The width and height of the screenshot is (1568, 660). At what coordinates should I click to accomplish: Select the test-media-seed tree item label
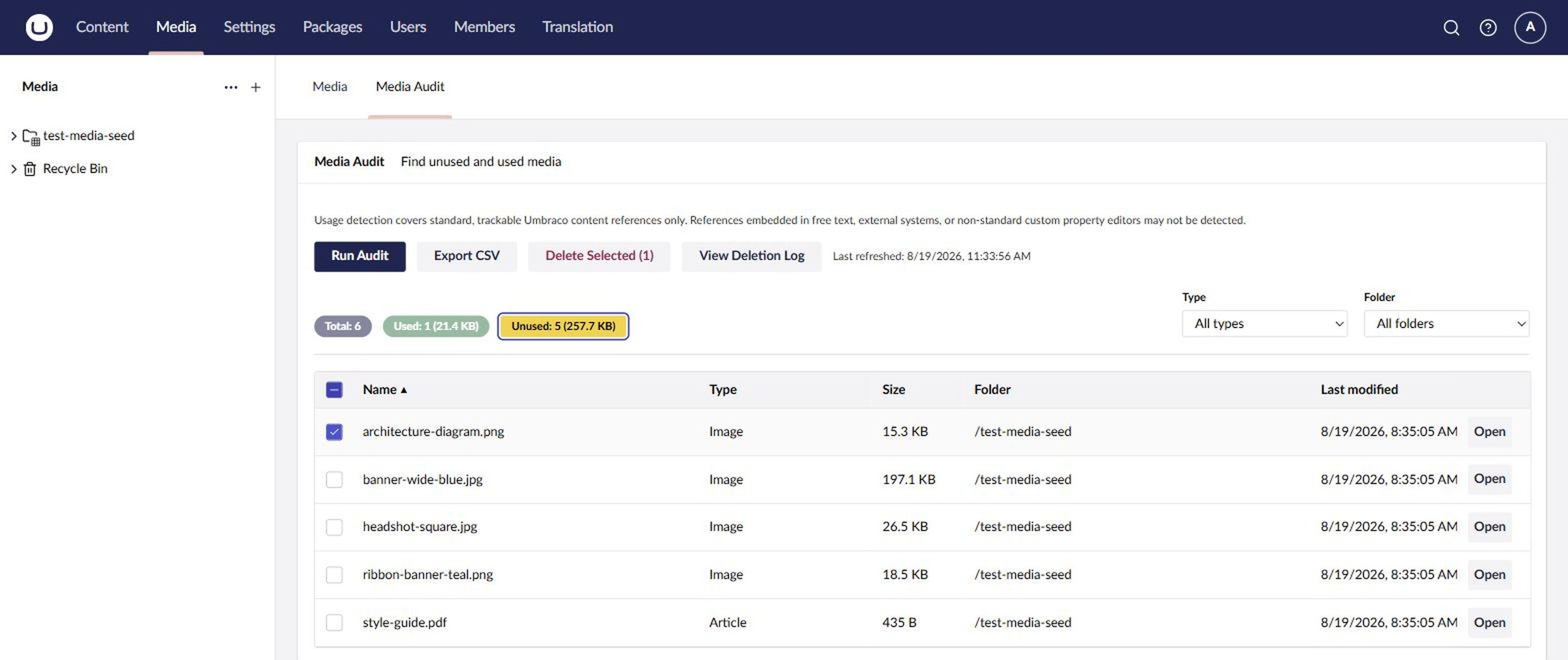(x=89, y=136)
